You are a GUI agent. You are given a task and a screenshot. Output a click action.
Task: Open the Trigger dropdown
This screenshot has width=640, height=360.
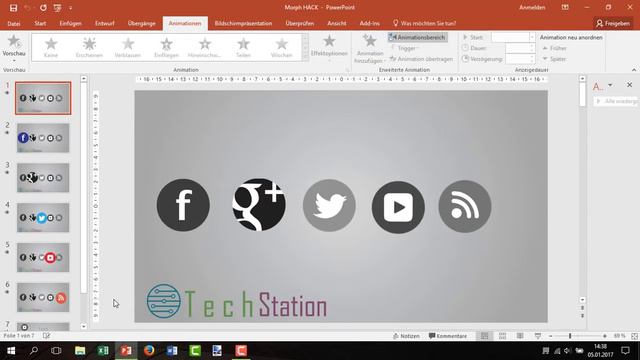(x=404, y=48)
